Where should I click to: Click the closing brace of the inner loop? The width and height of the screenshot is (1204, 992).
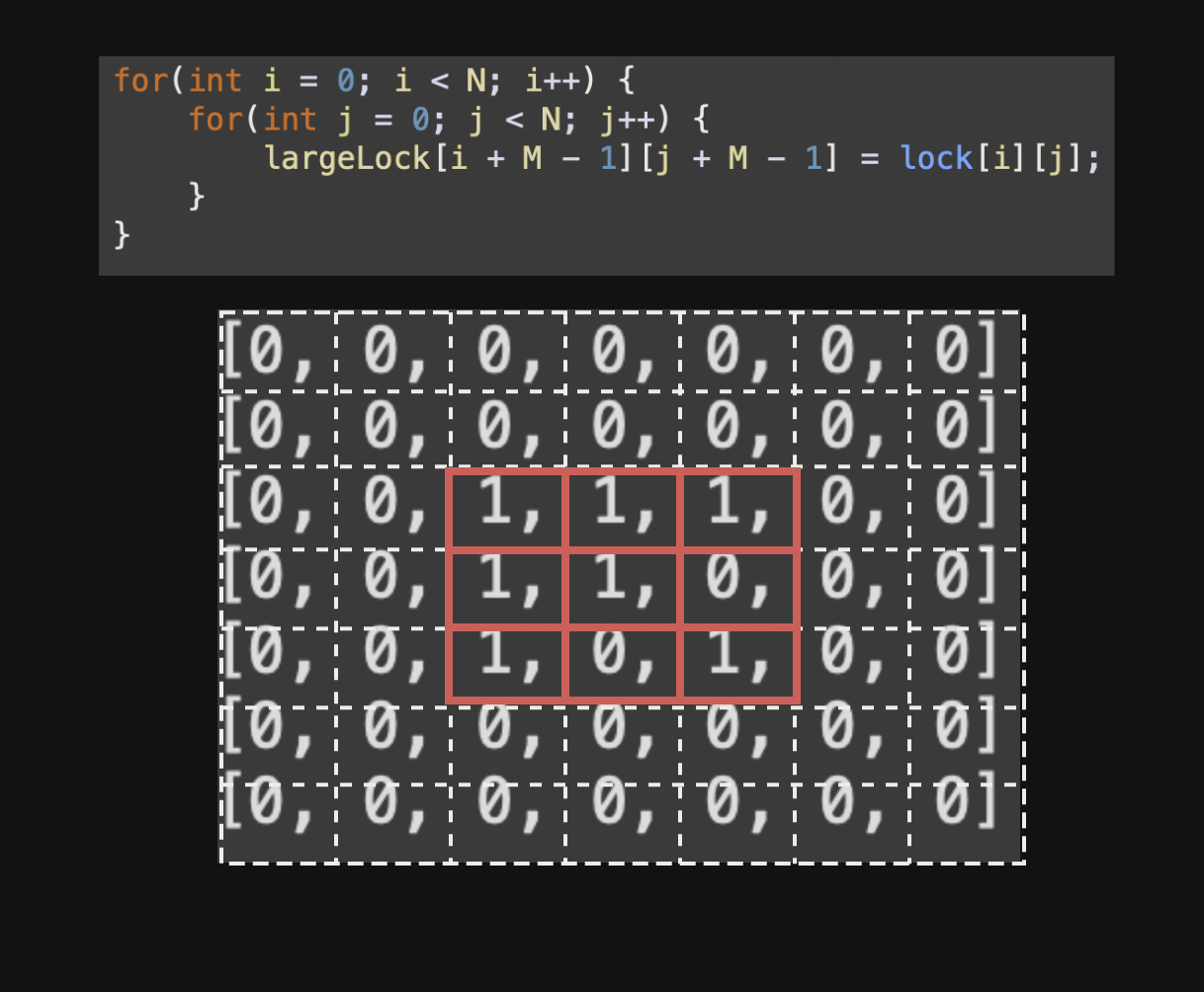click(x=196, y=196)
